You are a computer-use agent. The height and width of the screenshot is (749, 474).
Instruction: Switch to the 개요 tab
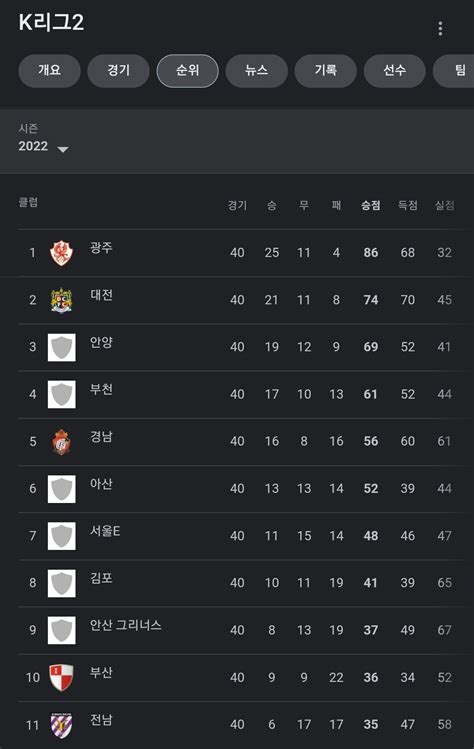[x=49, y=71]
